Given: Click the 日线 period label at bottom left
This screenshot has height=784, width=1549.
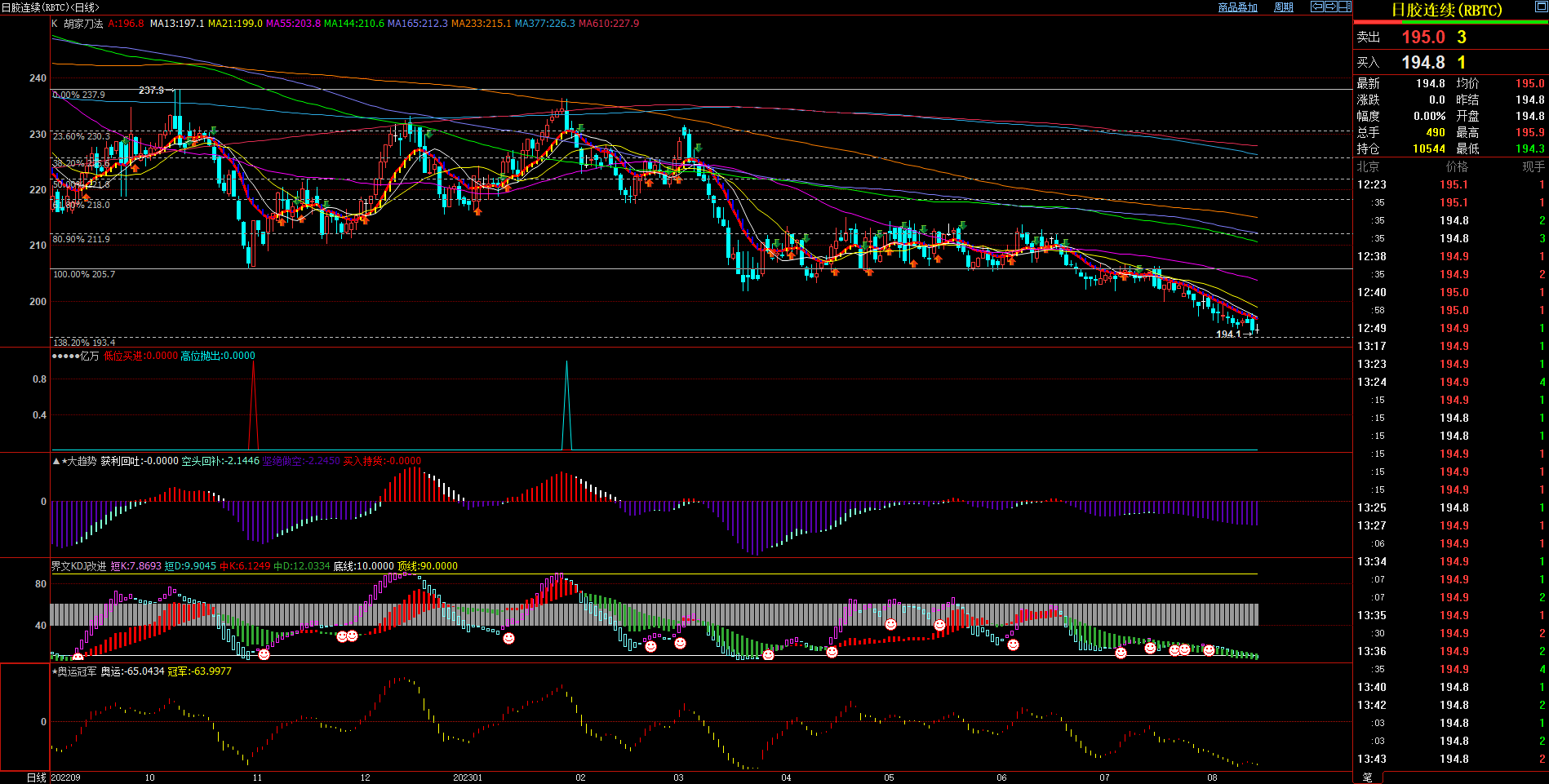Looking at the screenshot, I should click(x=36, y=777).
